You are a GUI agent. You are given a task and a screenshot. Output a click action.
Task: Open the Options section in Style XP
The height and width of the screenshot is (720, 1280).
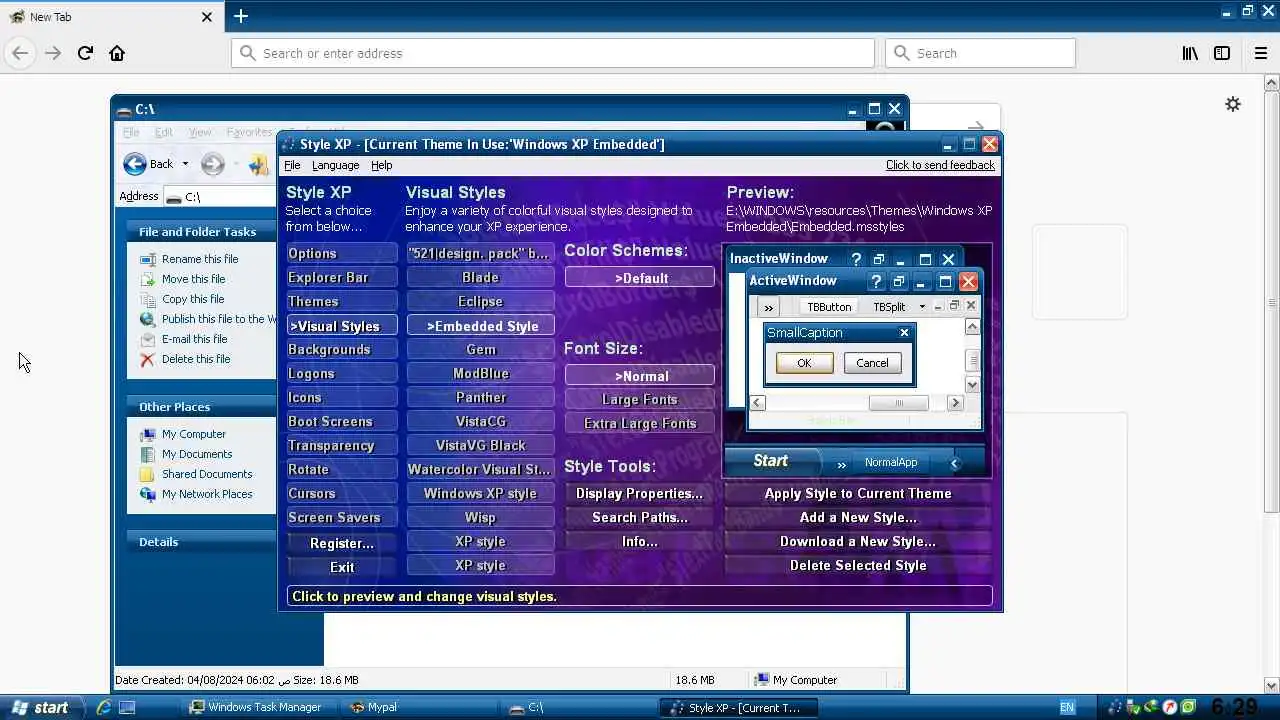tap(342, 254)
